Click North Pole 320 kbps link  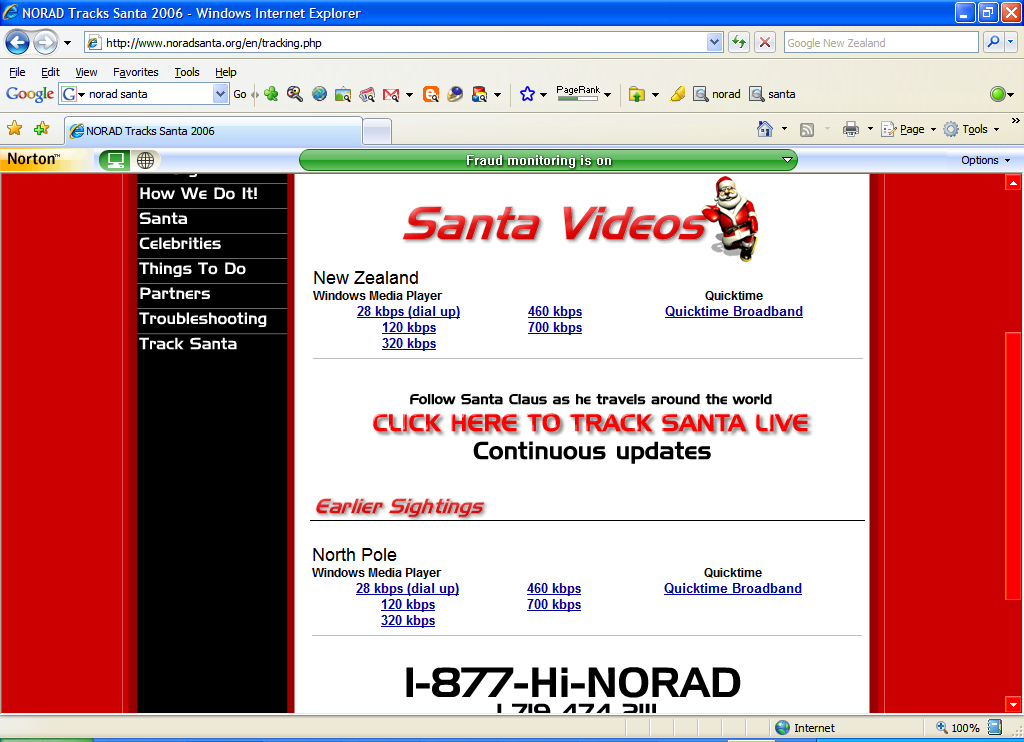(408, 621)
